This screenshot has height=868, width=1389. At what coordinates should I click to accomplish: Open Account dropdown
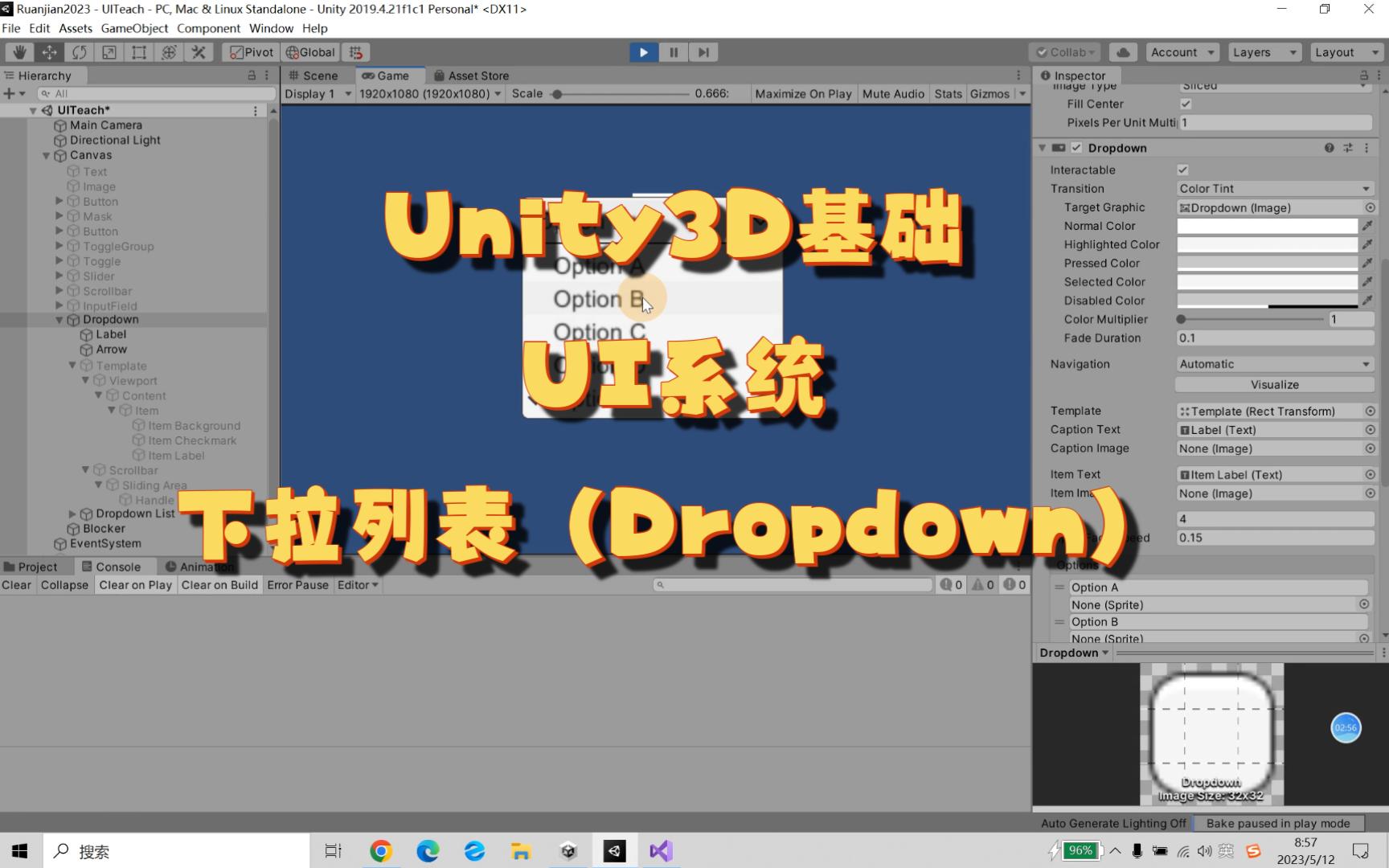point(1182,52)
